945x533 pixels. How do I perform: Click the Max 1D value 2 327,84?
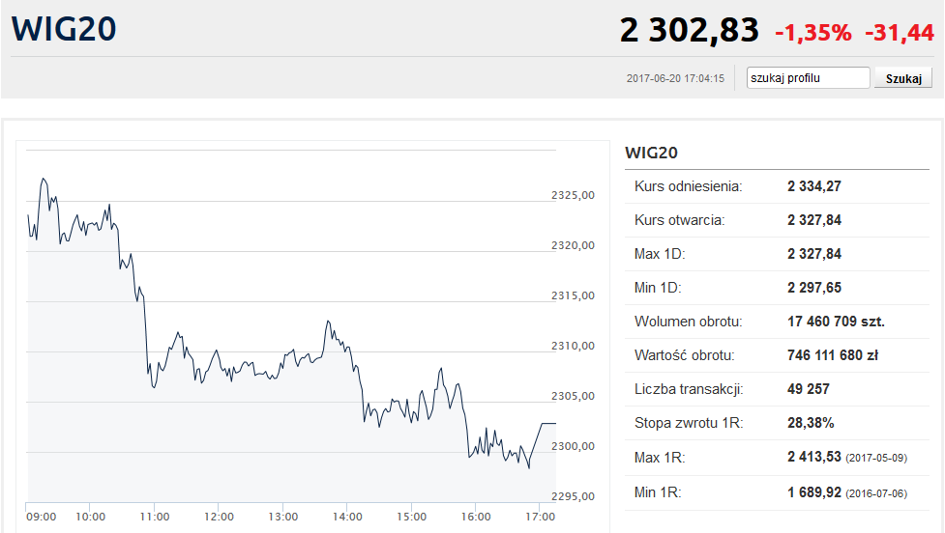(x=814, y=254)
